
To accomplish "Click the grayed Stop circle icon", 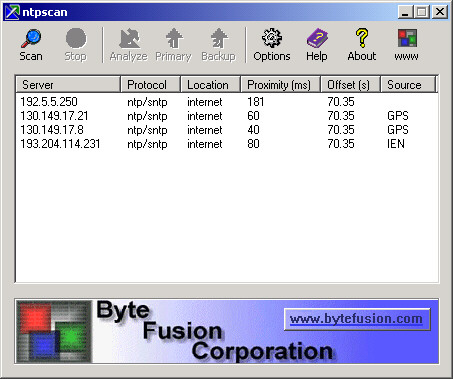I will tap(76, 38).
